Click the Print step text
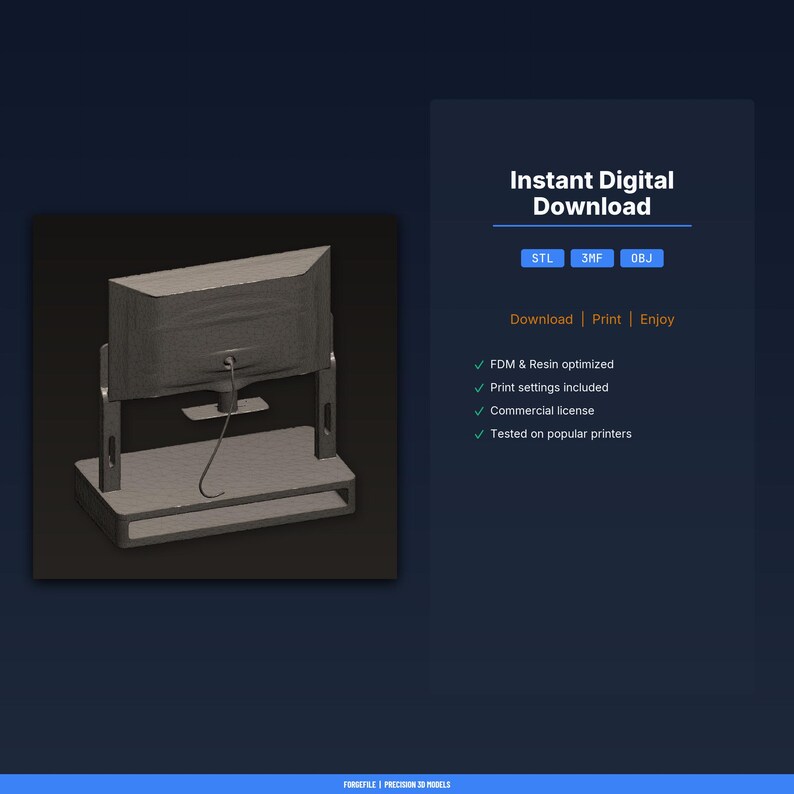Image resolution: width=794 pixels, height=794 pixels. (606, 319)
